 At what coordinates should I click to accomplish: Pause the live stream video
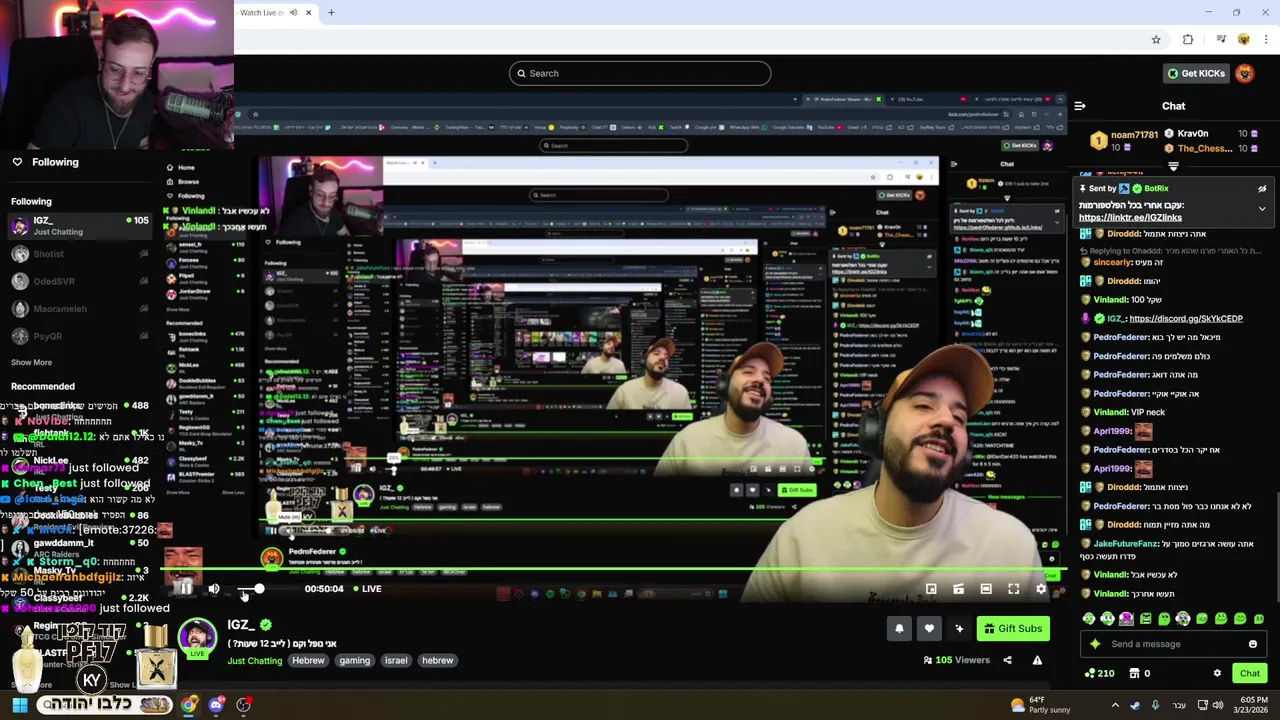pyautogui.click(x=185, y=589)
